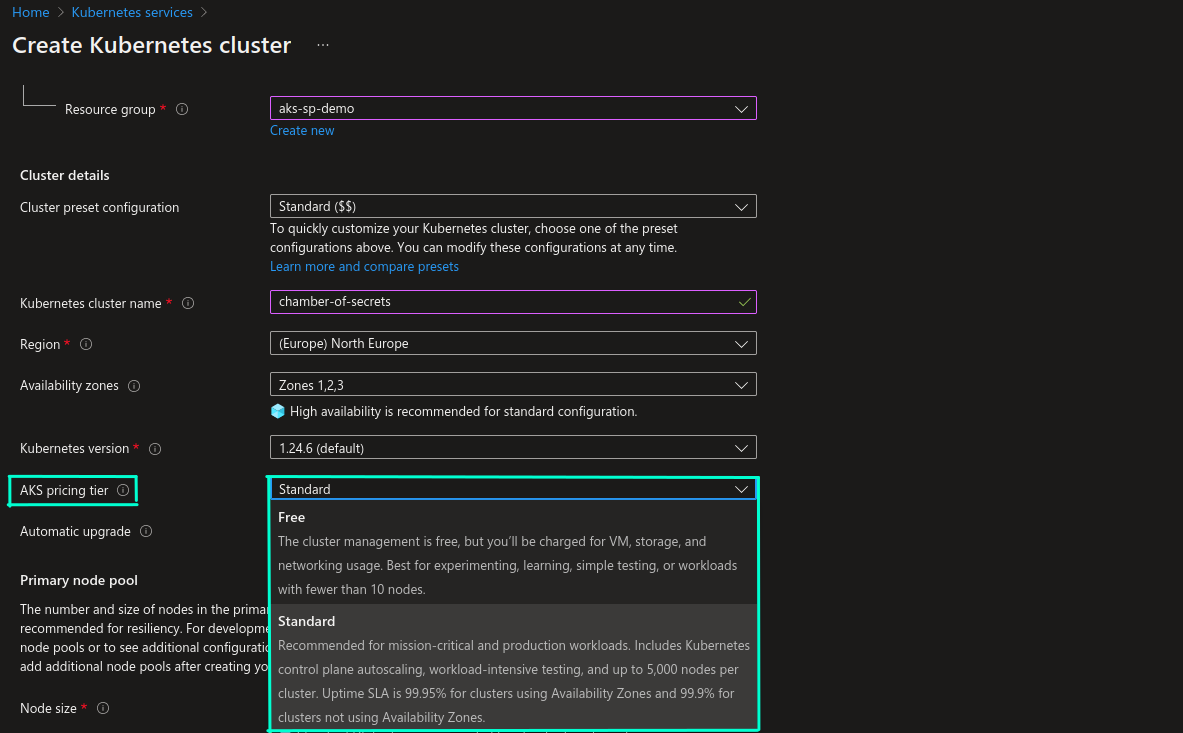The height and width of the screenshot is (733, 1183).
Task: Open Availability zones dropdown
Action: pos(513,385)
